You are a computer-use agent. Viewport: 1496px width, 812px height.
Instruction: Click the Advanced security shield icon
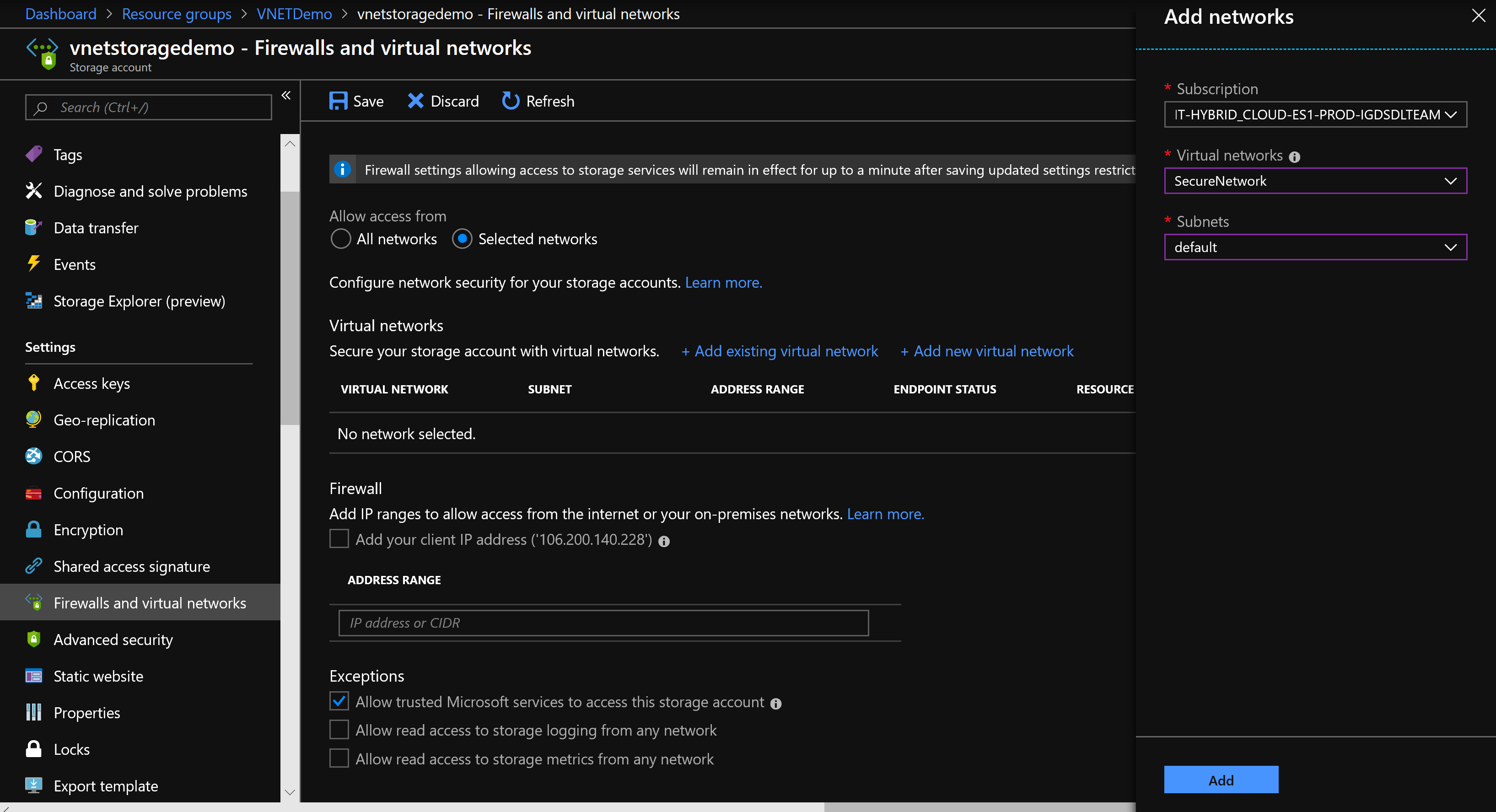tap(34, 640)
